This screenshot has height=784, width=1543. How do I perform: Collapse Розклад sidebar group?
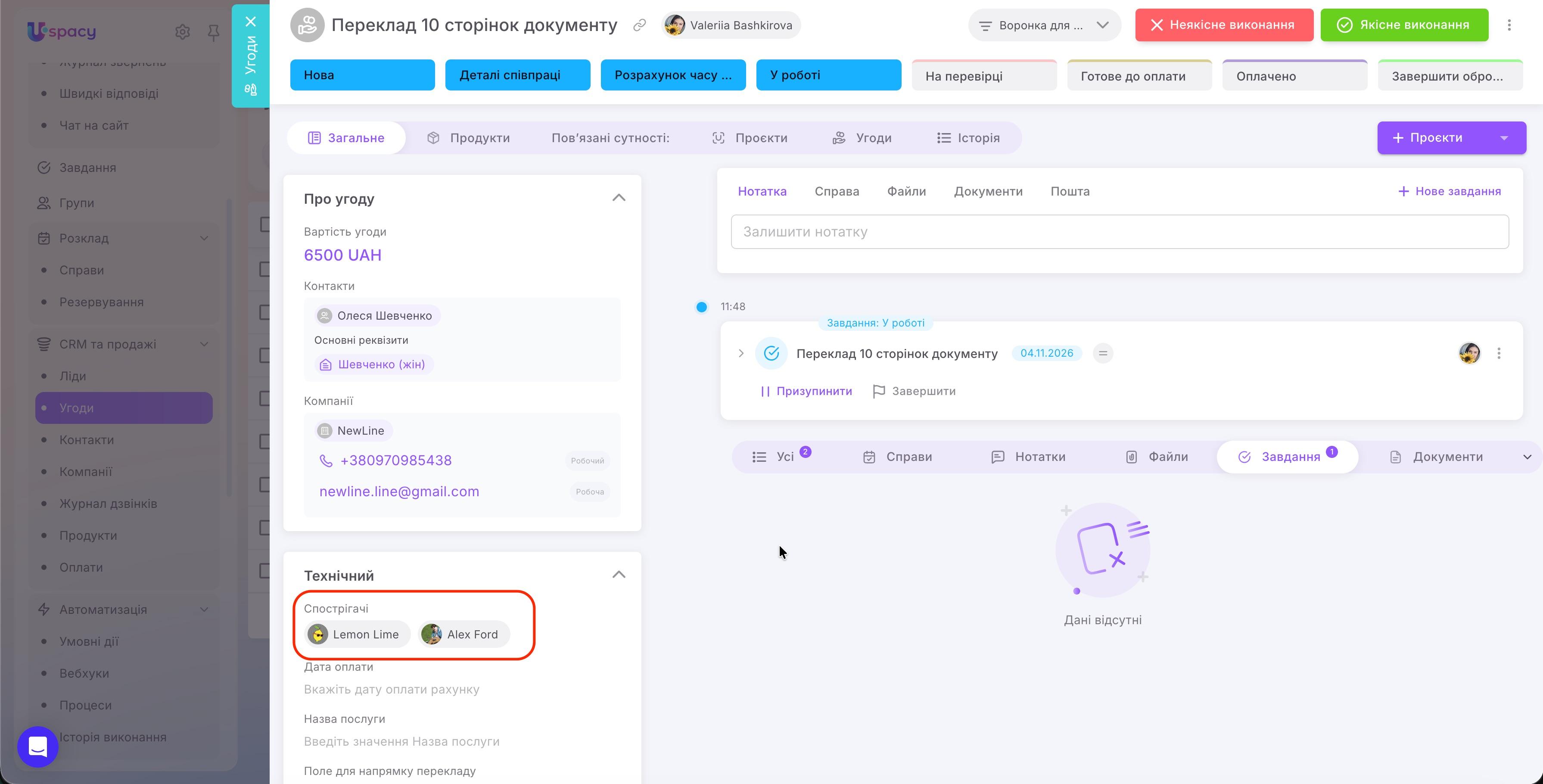(x=204, y=238)
